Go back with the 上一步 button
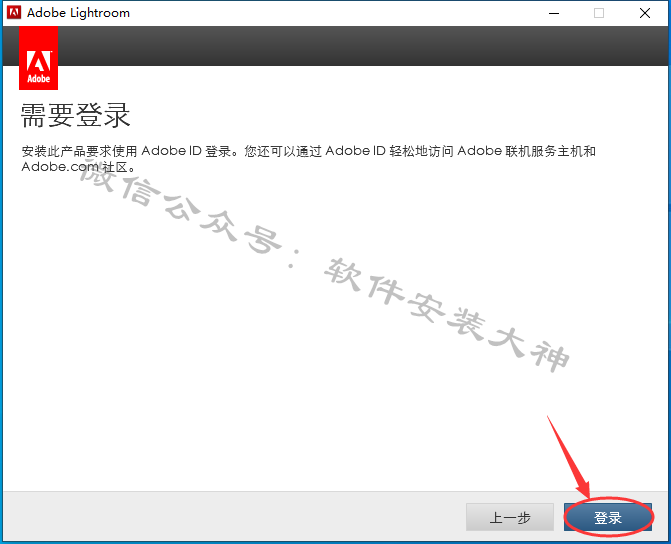The height and width of the screenshot is (544, 671). pyautogui.click(x=510, y=517)
